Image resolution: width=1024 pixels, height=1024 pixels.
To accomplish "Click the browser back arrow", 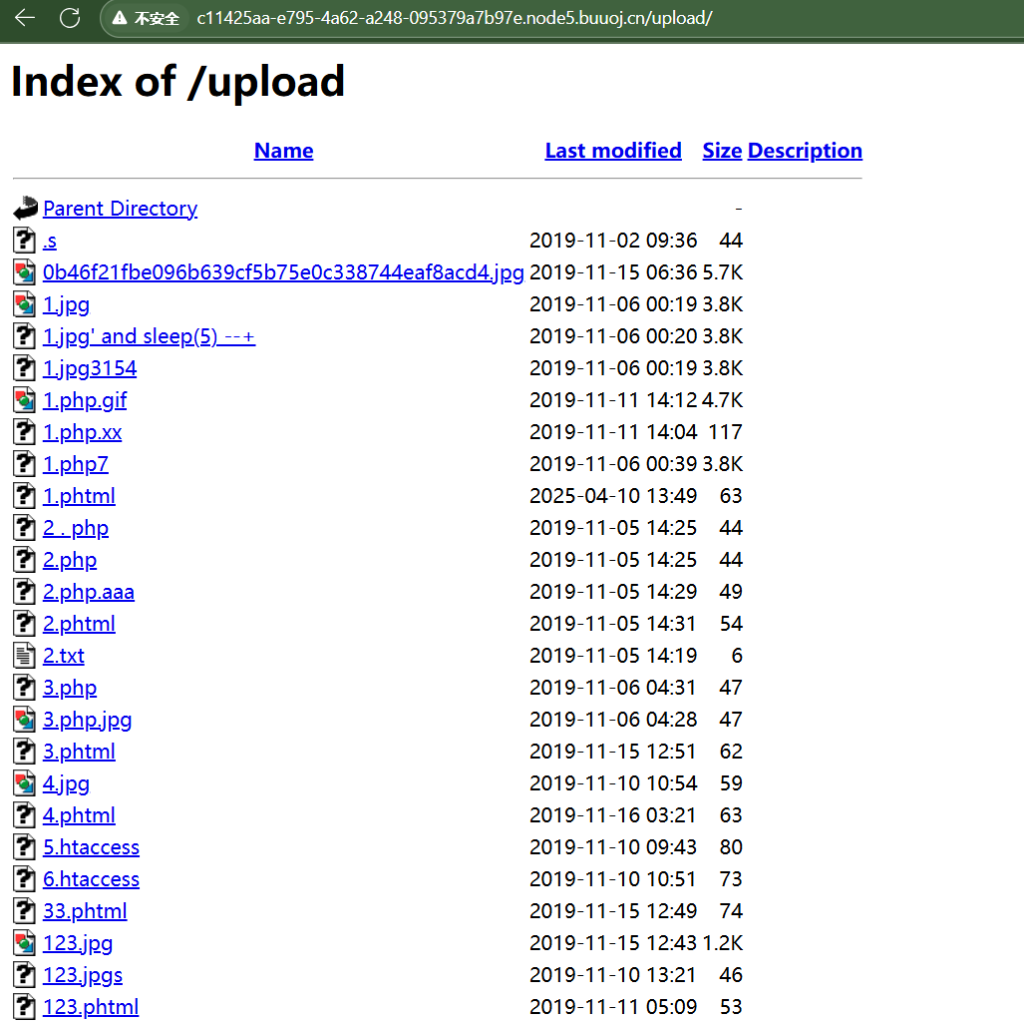I will (x=25, y=18).
